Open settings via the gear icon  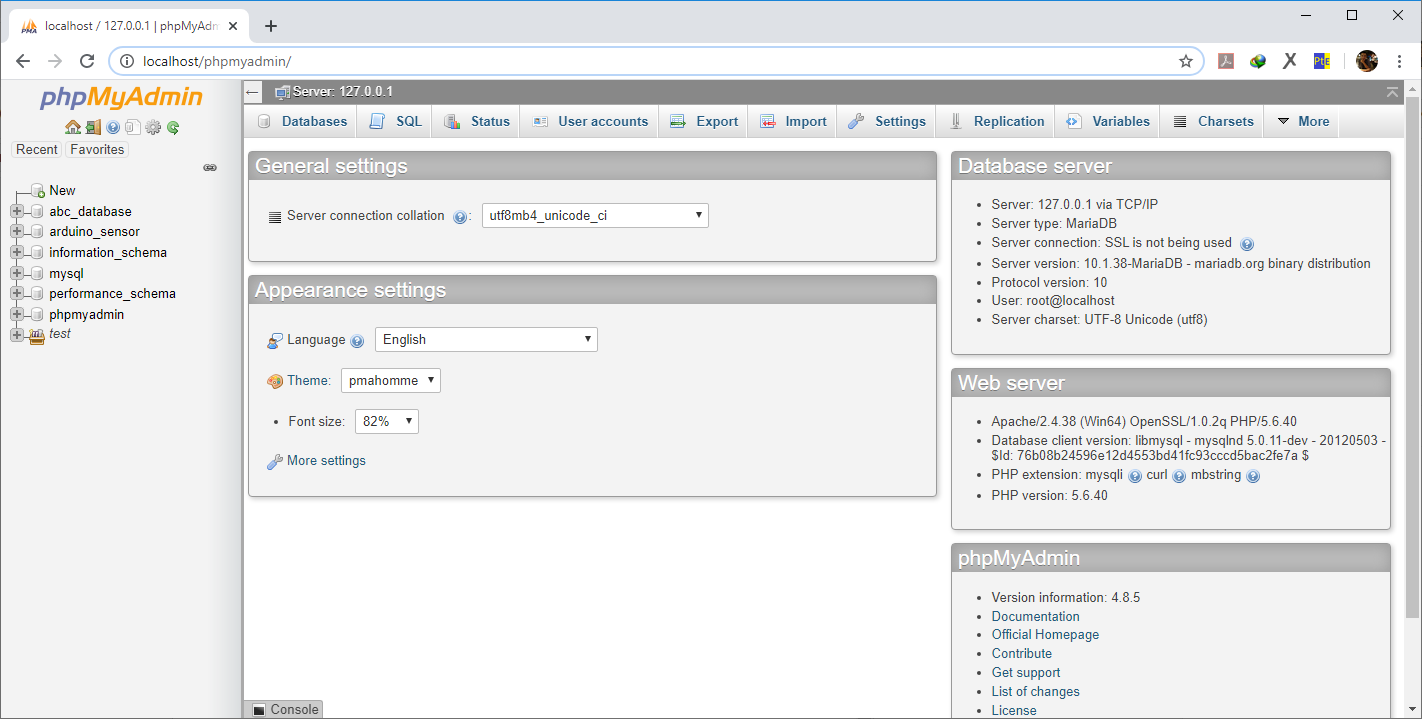tap(152, 127)
